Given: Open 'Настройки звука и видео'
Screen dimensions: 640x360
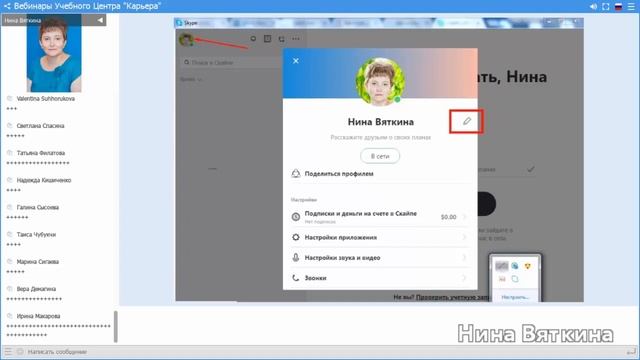Looking at the screenshot, I should pyautogui.click(x=380, y=258).
